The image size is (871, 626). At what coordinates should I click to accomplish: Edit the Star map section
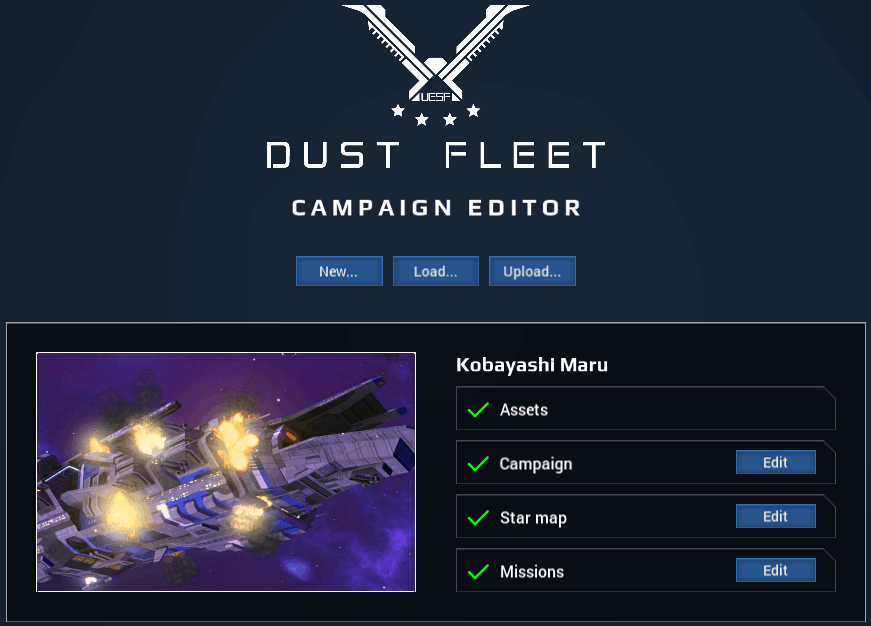pyautogui.click(x=775, y=516)
